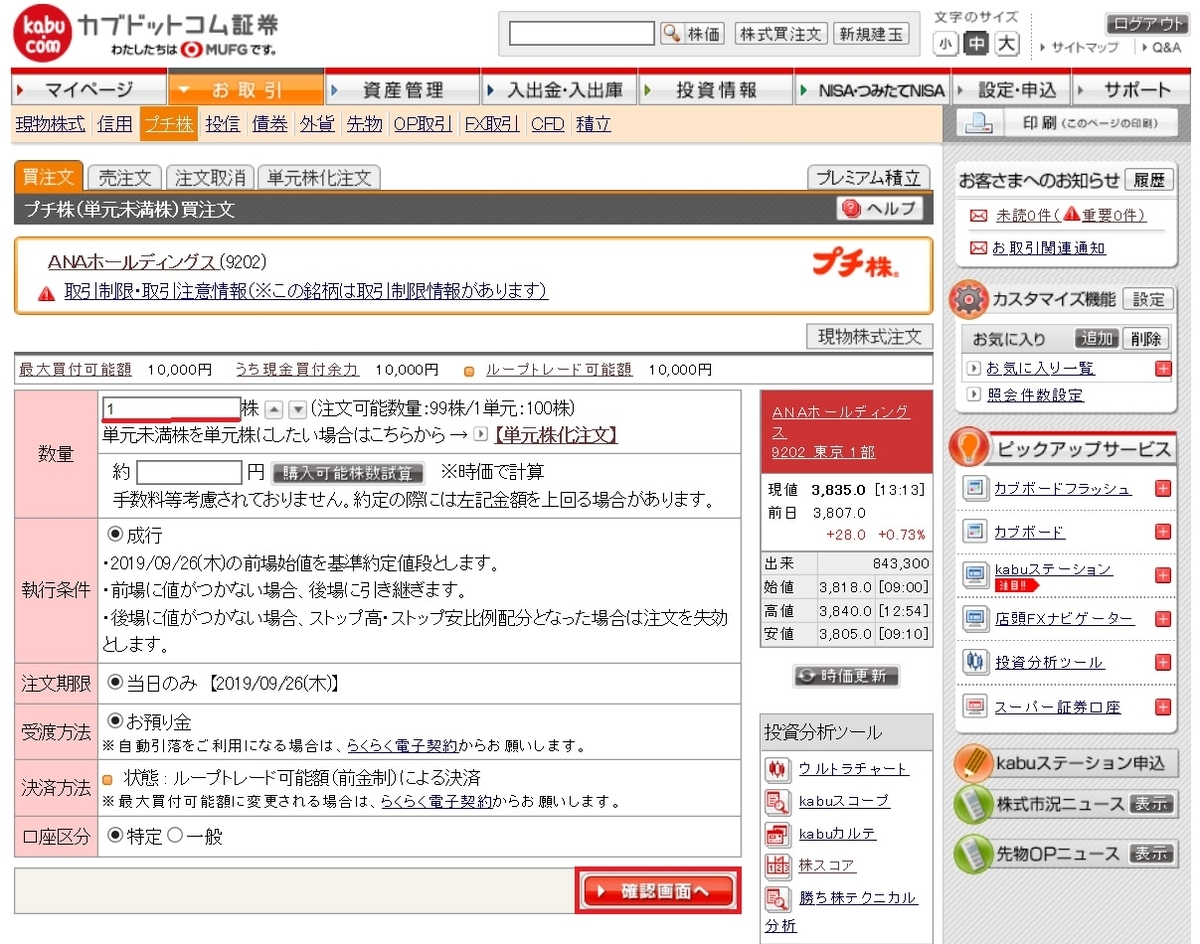Click the kabuスコープ icon
This screenshot has width=1200, height=944.
pos(777,801)
